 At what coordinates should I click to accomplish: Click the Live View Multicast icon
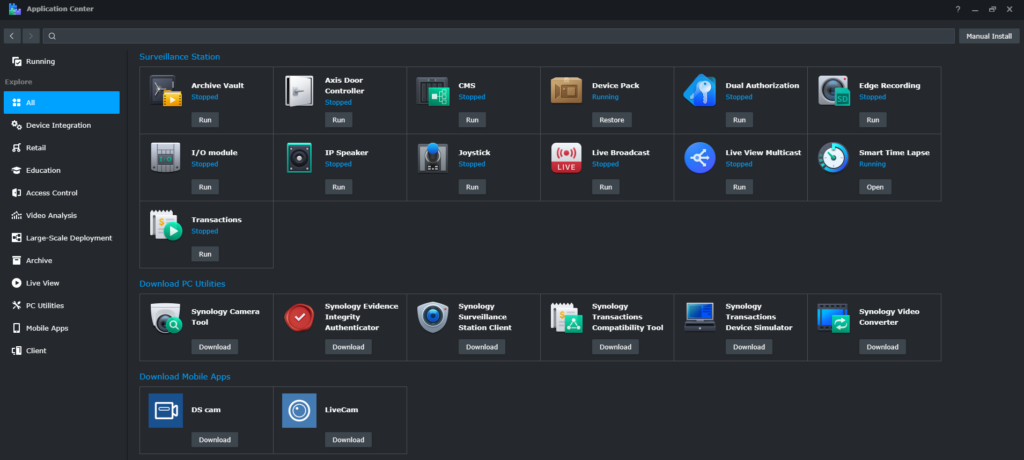(x=699, y=157)
